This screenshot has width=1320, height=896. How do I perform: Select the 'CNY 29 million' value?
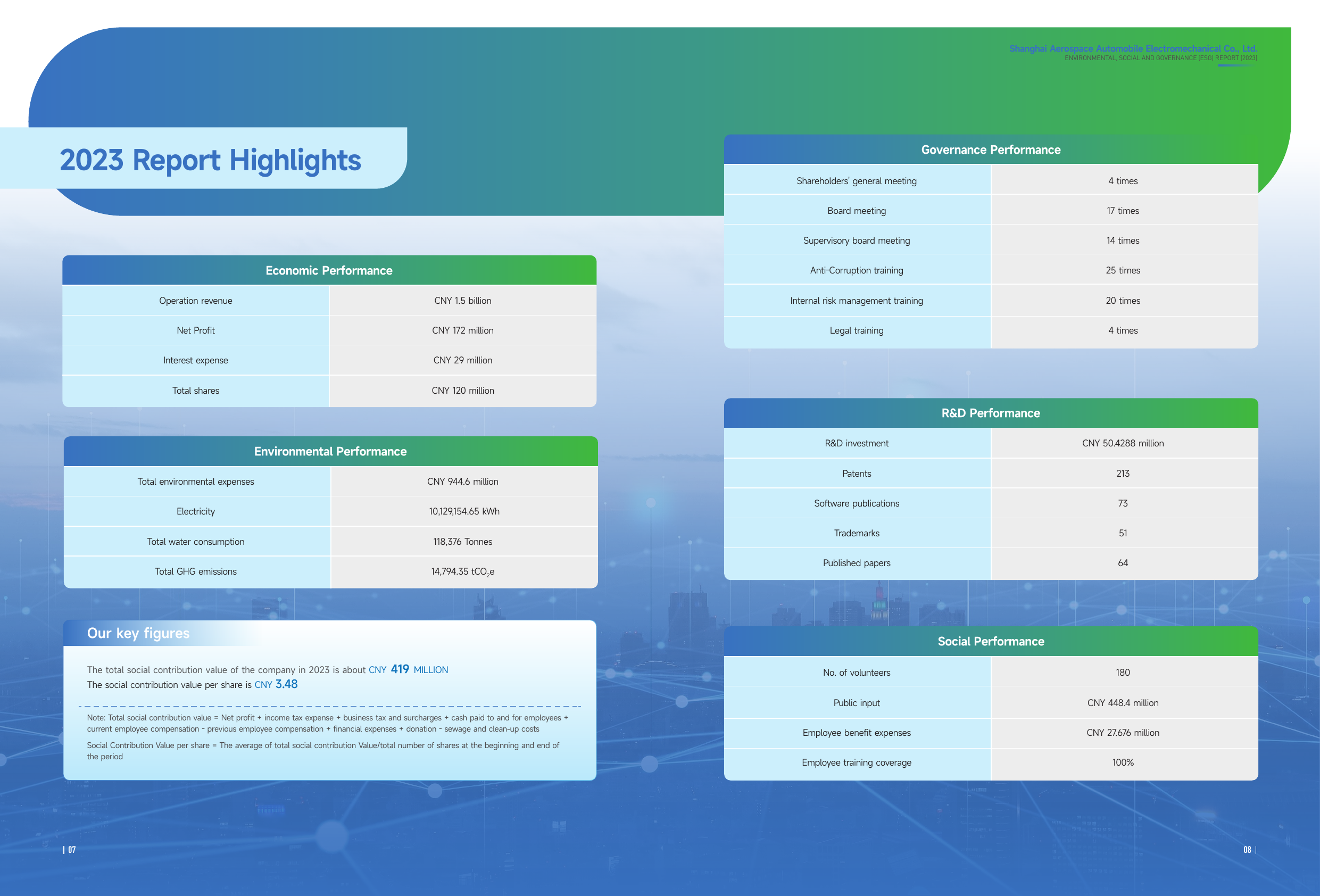click(462, 360)
